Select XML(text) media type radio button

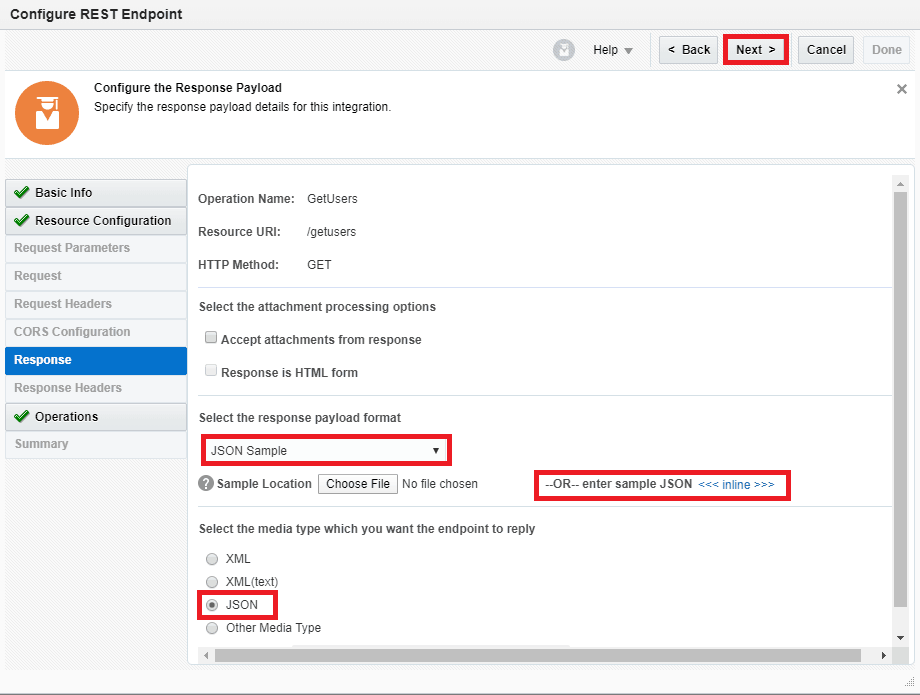(212, 582)
